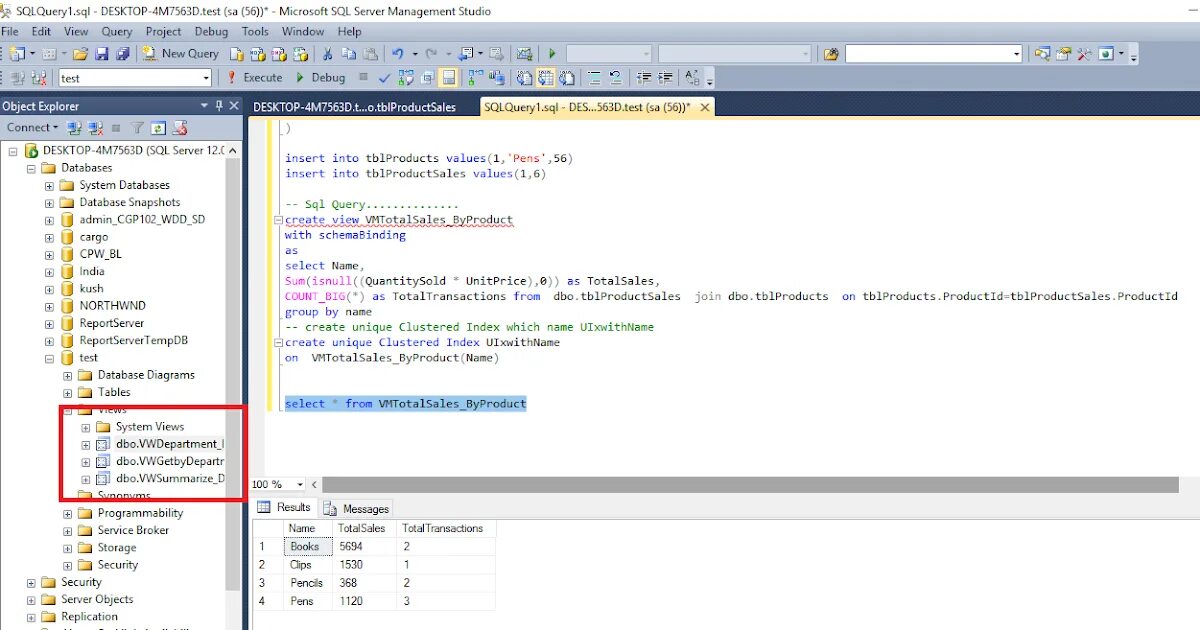The height and width of the screenshot is (630, 1200).
Task: Click Display Estimated Execution Plan icon
Action: coord(406,77)
